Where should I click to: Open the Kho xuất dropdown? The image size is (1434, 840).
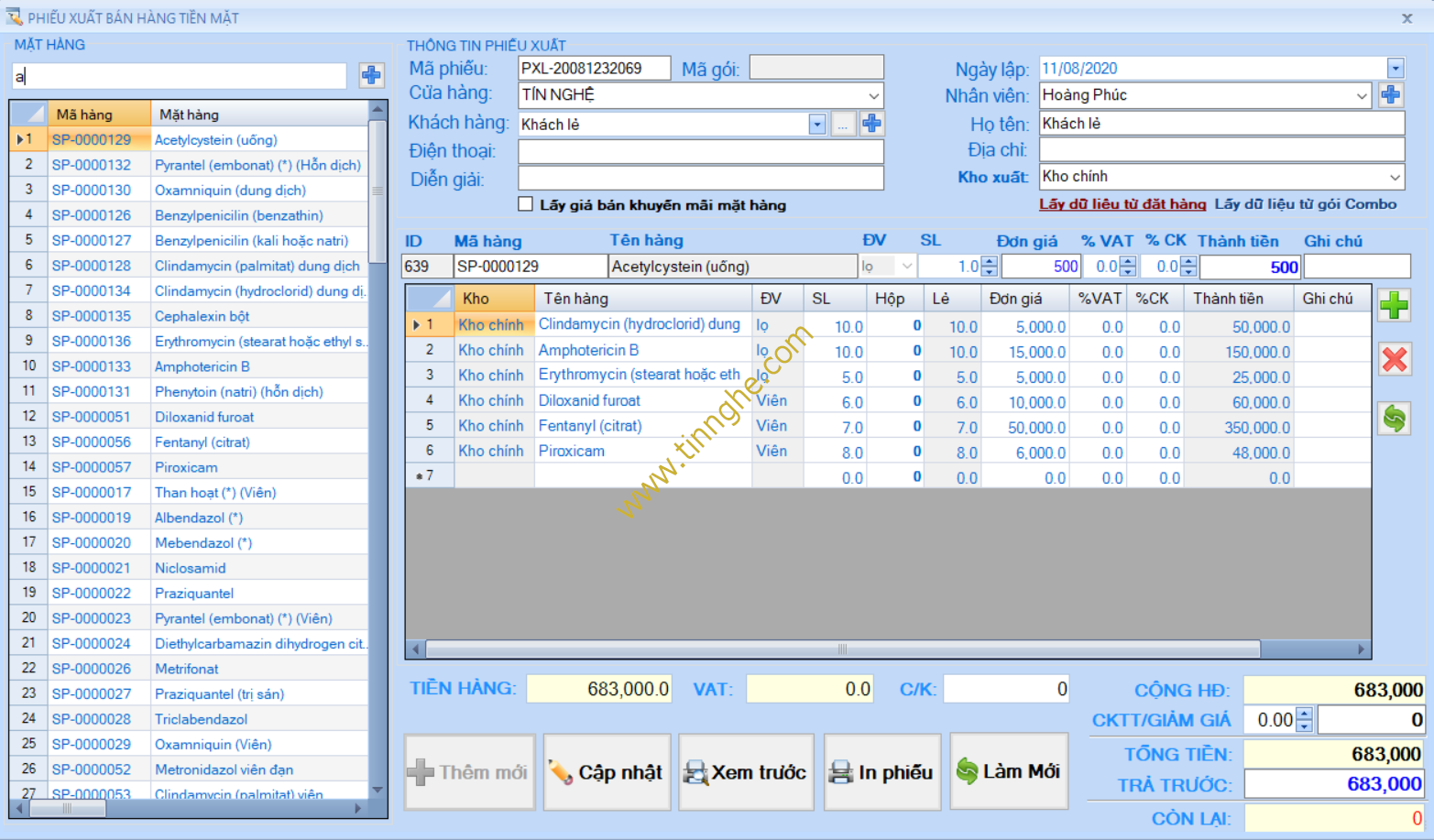1395,177
